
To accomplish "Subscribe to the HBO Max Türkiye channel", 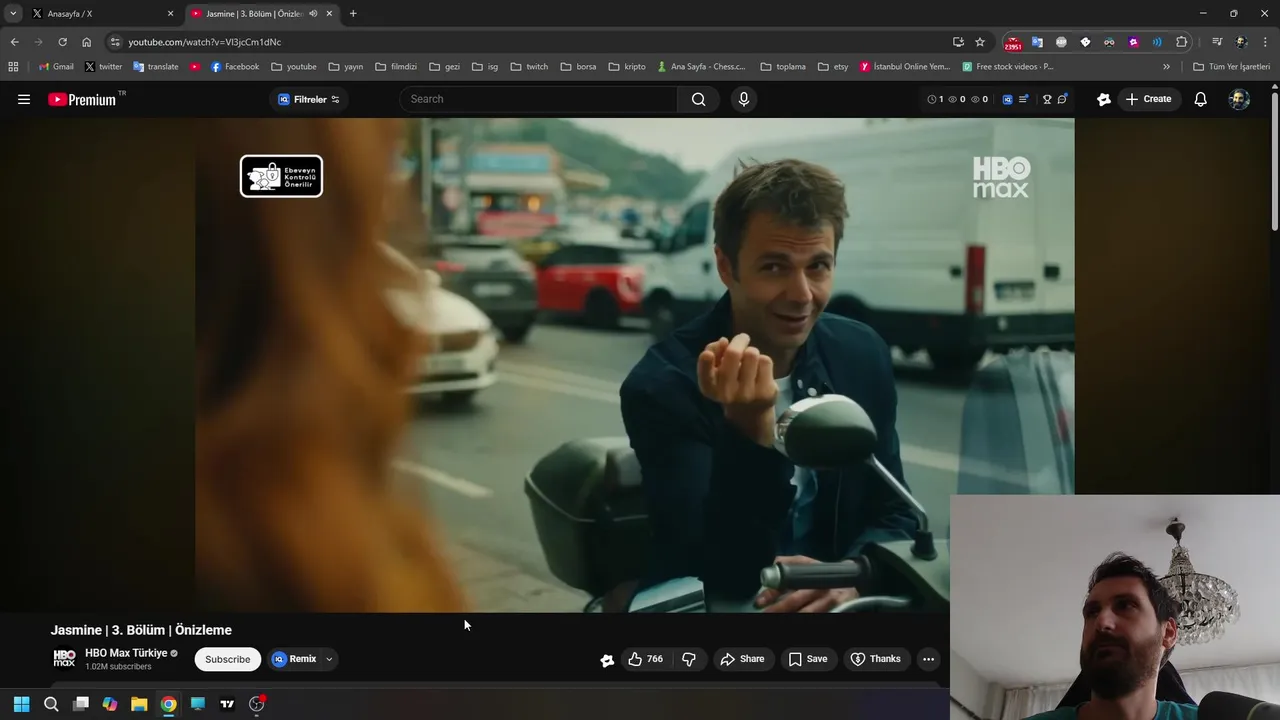I will click(227, 659).
